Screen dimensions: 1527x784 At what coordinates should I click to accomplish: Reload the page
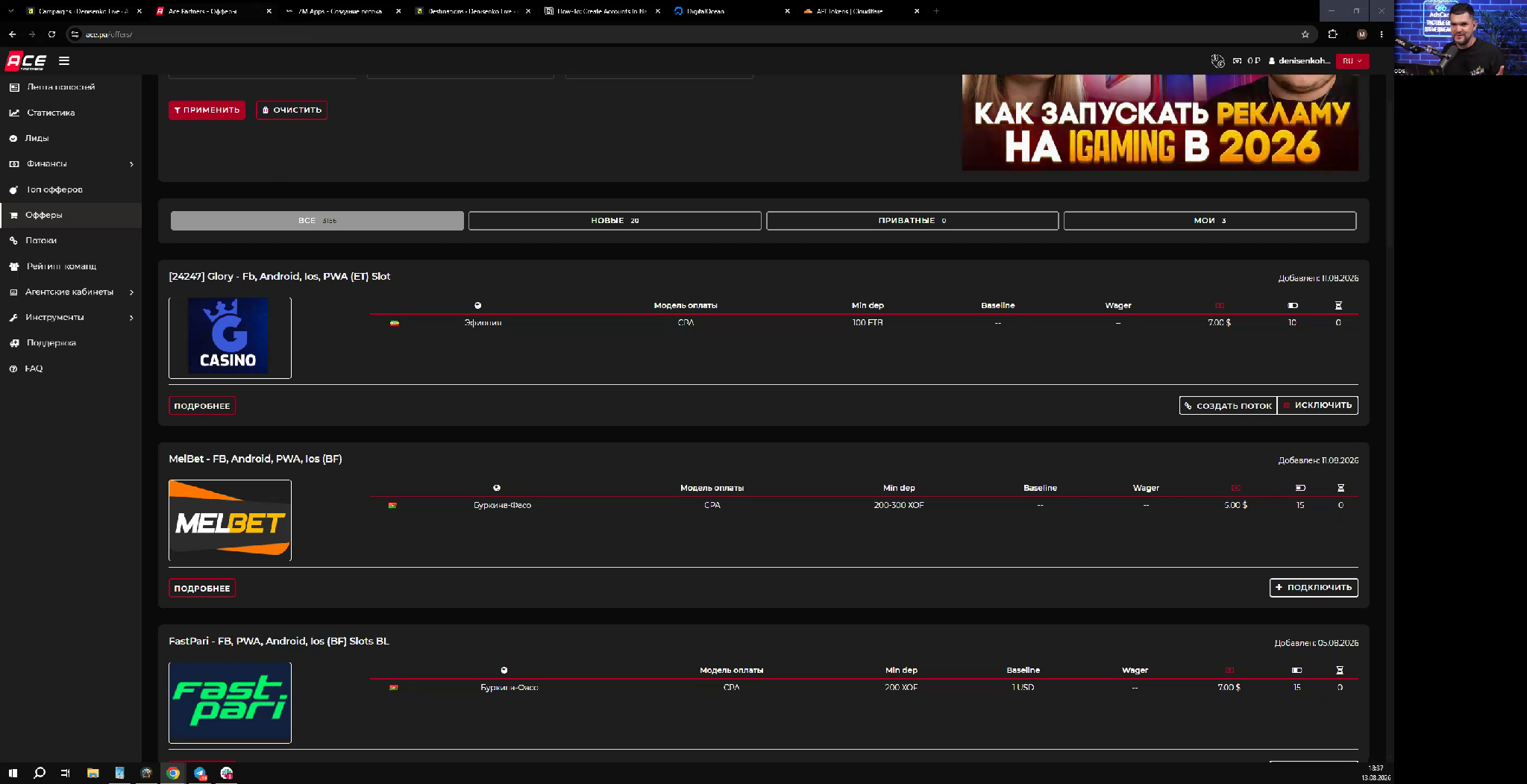(51, 34)
